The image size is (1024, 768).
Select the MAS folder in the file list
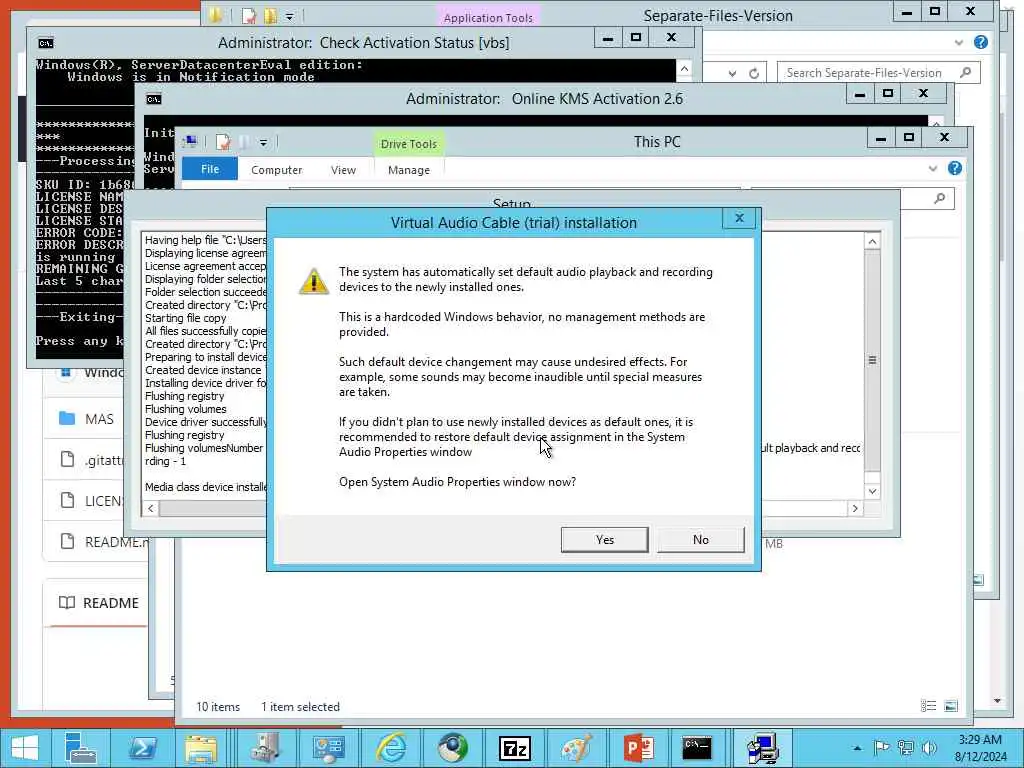tap(99, 419)
